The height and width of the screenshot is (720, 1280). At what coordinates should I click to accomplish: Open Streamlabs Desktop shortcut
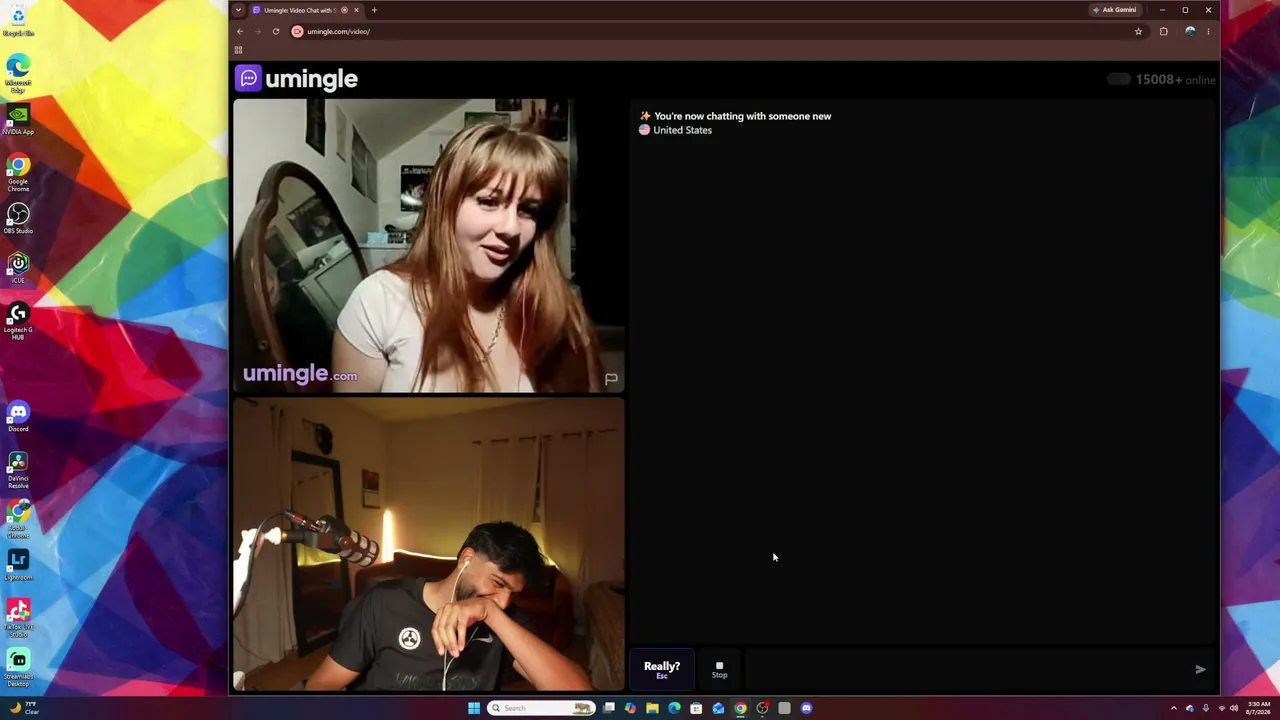coord(18,668)
